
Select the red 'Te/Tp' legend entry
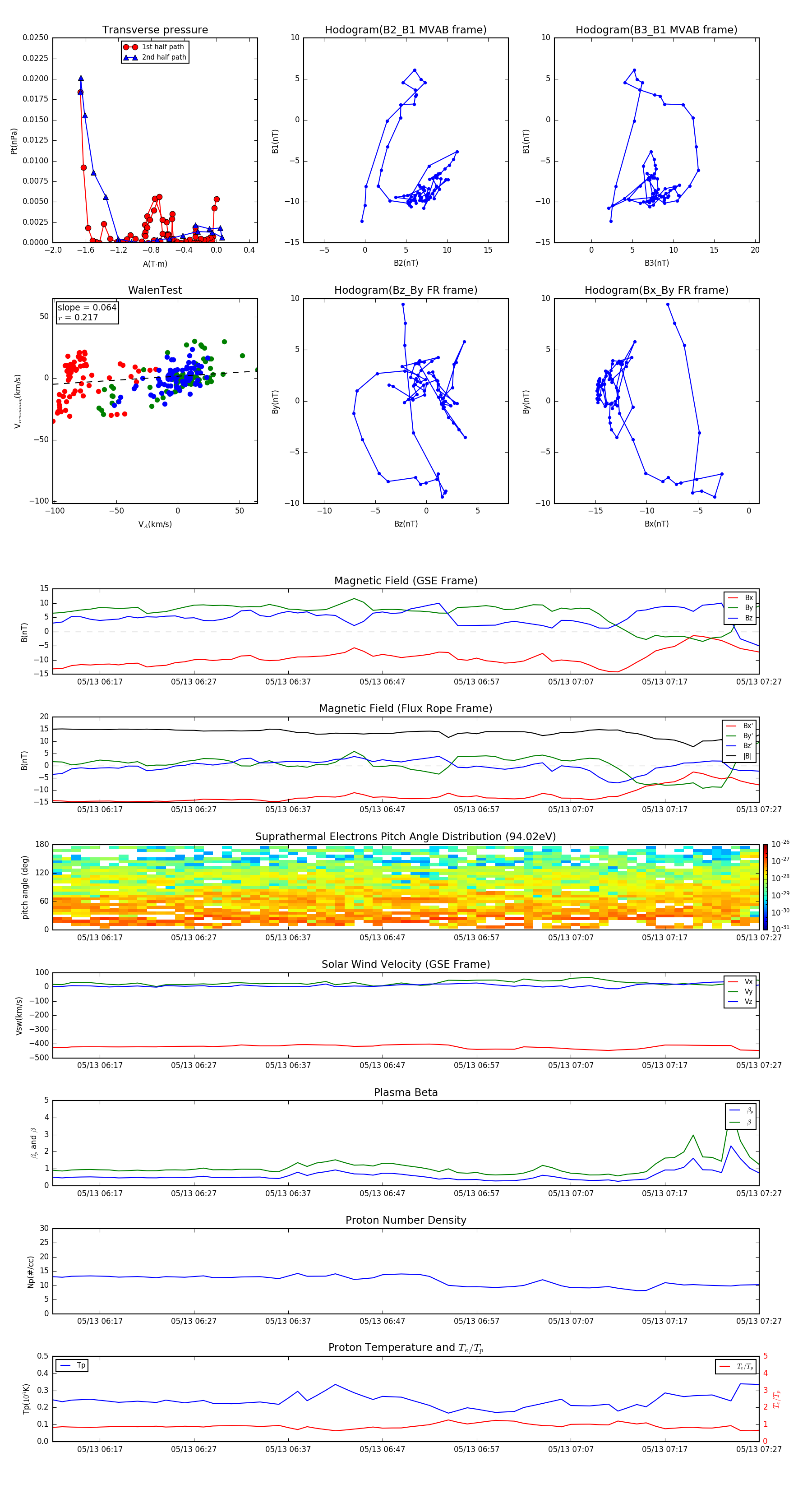tap(736, 1366)
